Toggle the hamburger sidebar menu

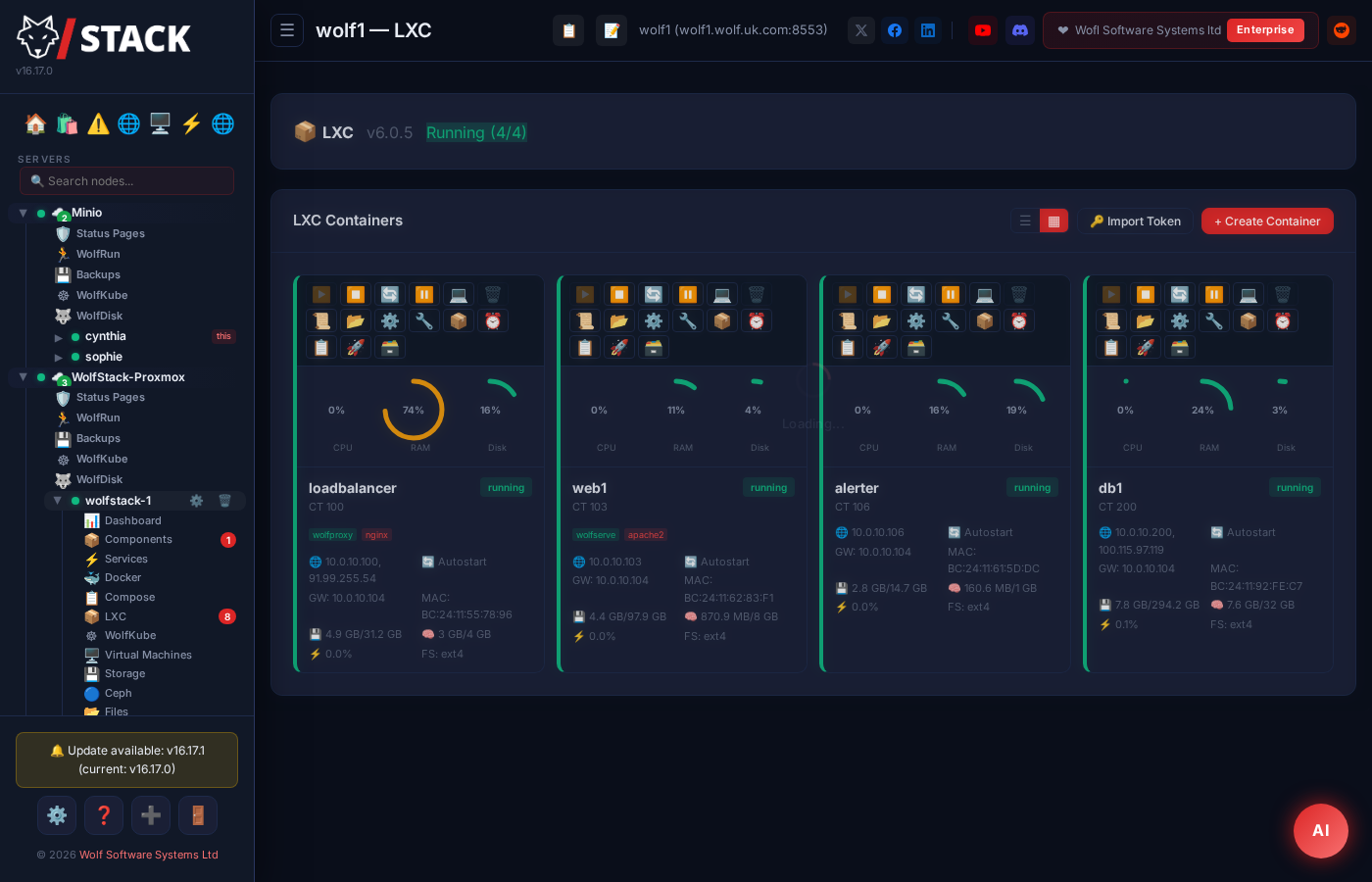pos(287,30)
